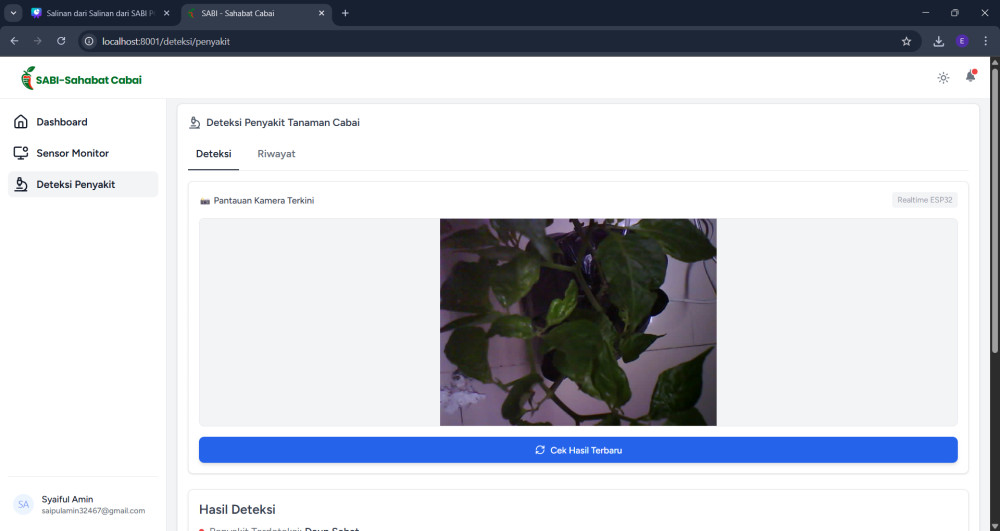This screenshot has width=1000, height=531.
Task: Click the chili plant camera image
Action: tap(578, 322)
